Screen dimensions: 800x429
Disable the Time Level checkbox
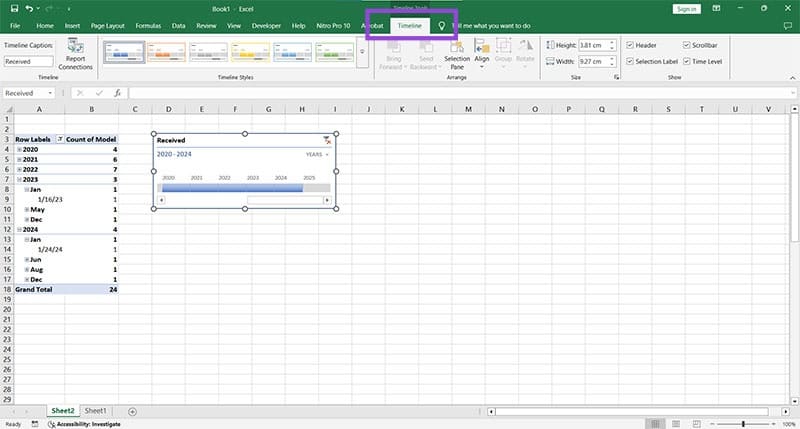coord(686,61)
